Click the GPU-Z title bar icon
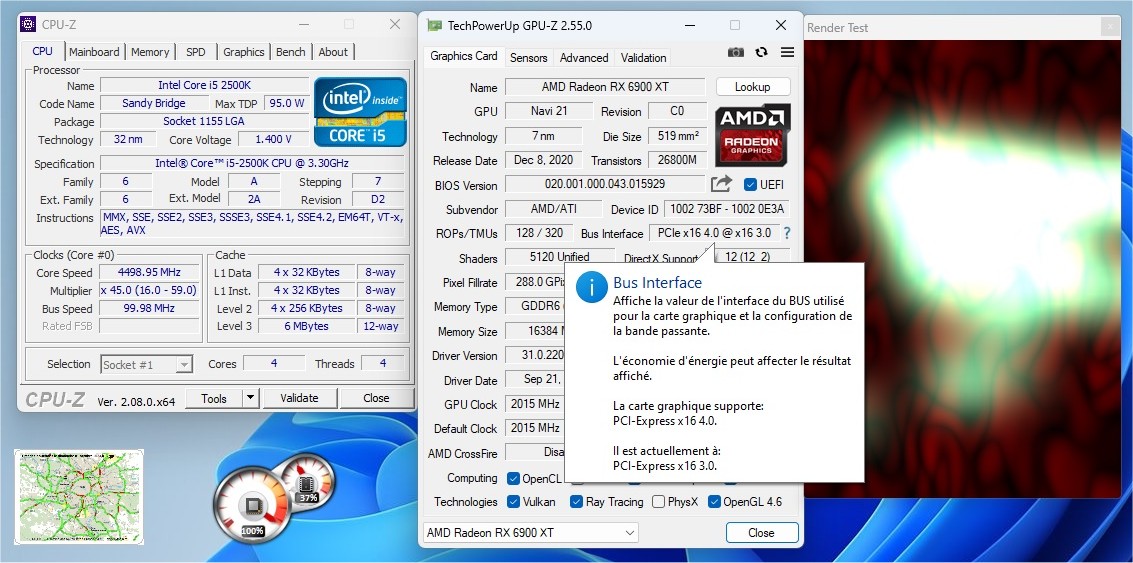The image size is (1133, 563). [434, 25]
